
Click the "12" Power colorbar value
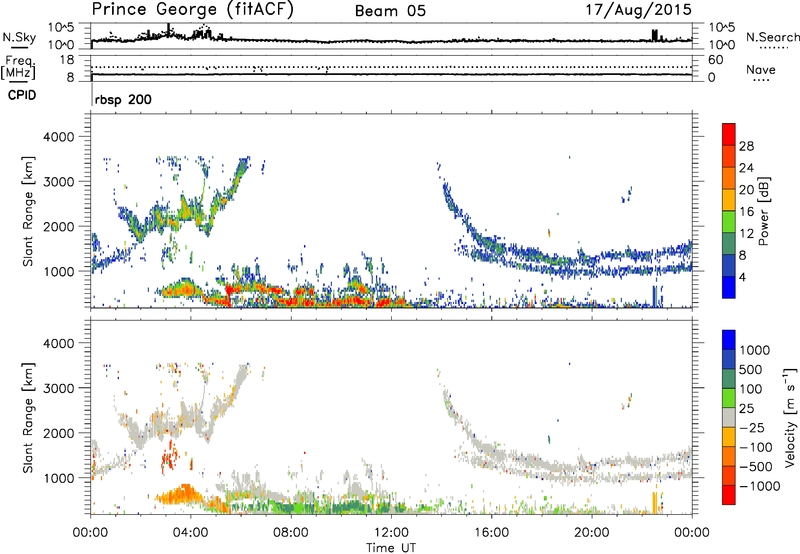pyautogui.click(x=746, y=234)
